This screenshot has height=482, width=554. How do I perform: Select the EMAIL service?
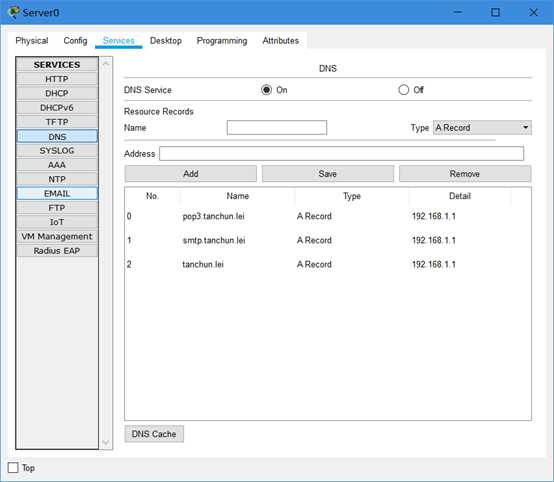click(x=57, y=194)
